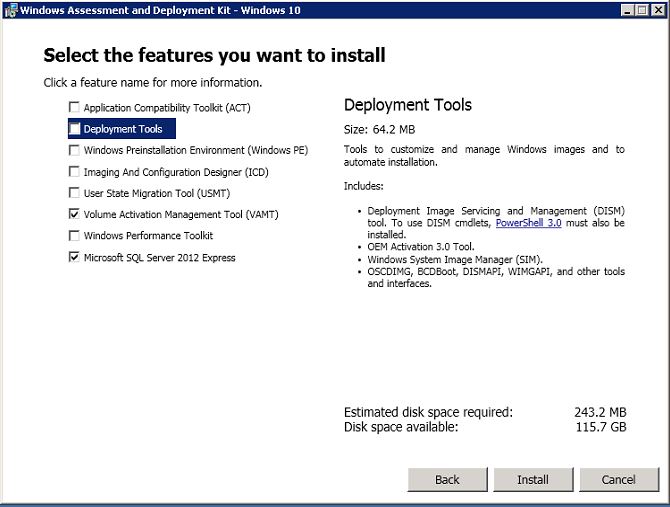Enable Application Compatibility Toolkit (ACT) checkbox
This screenshot has width=670, height=507.
click(74, 108)
